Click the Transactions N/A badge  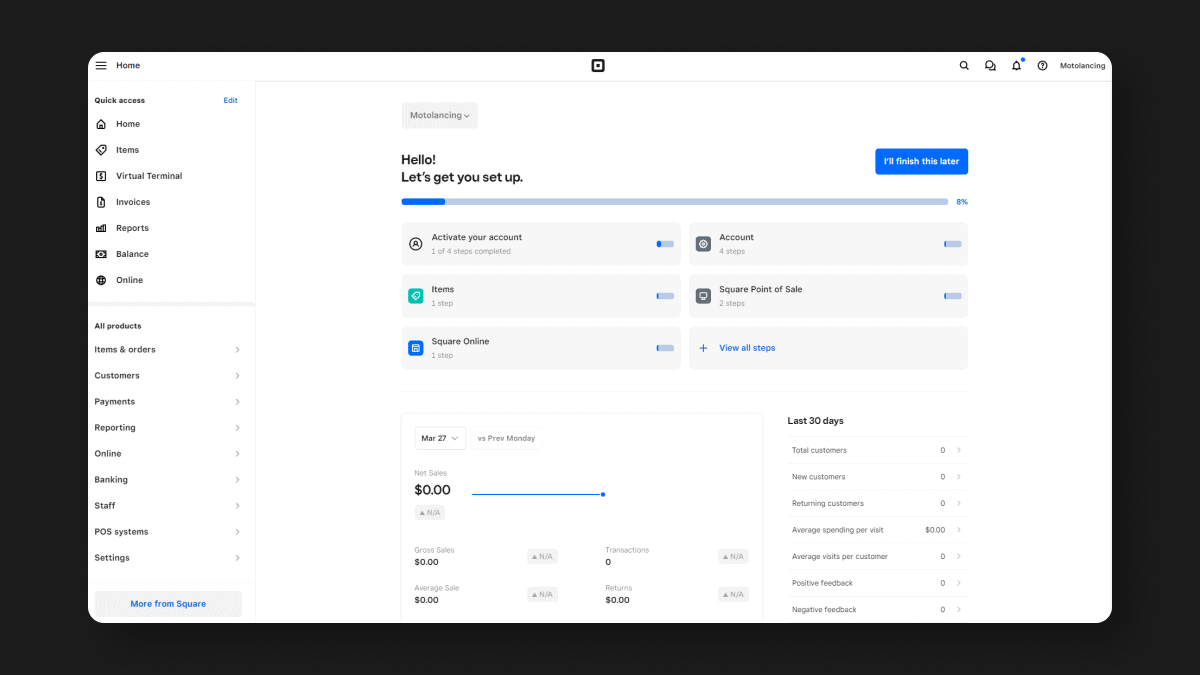(733, 556)
